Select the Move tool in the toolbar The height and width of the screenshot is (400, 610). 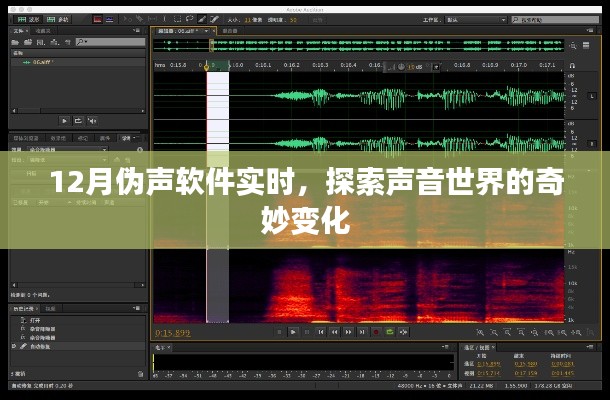(127, 19)
